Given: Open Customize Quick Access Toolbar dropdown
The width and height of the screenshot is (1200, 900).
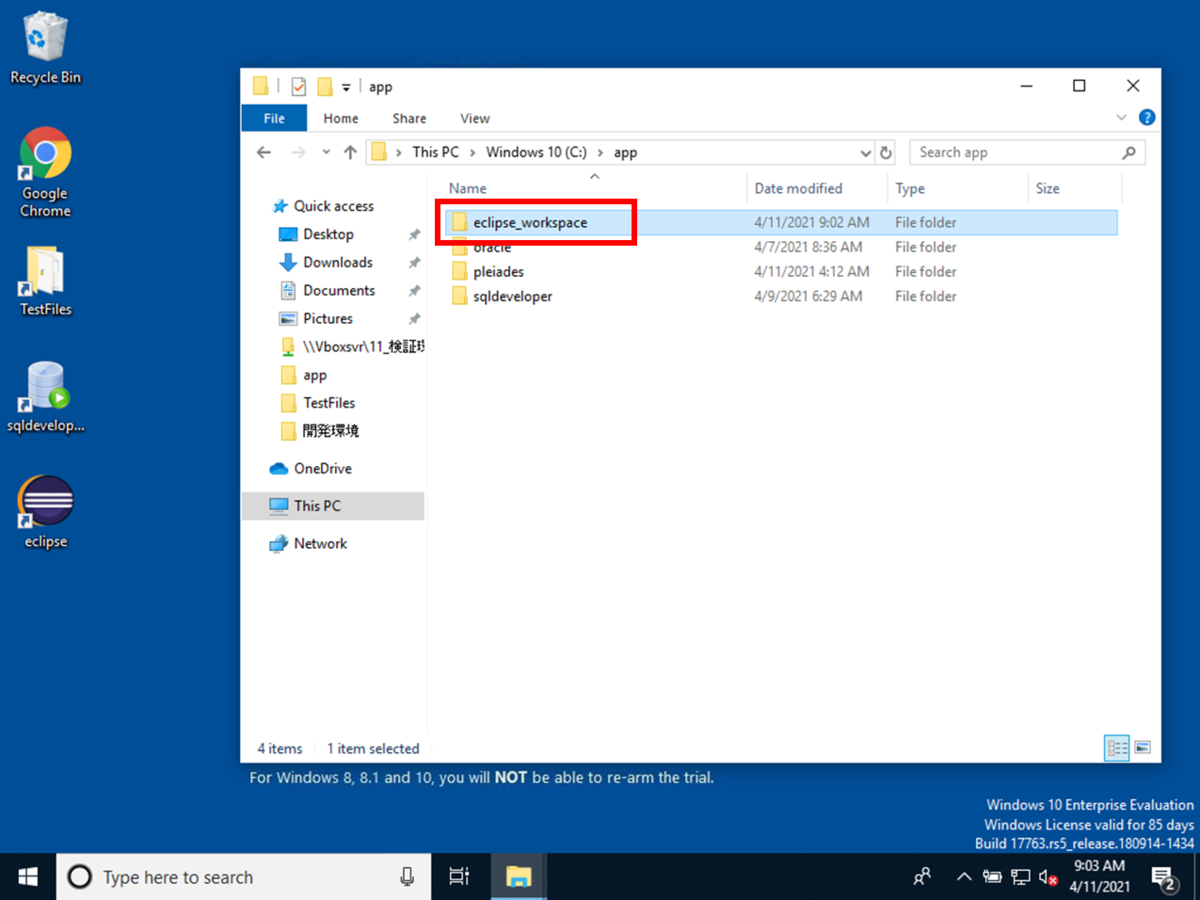Looking at the screenshot, I should pyautogui.click(x=347, y=87).
